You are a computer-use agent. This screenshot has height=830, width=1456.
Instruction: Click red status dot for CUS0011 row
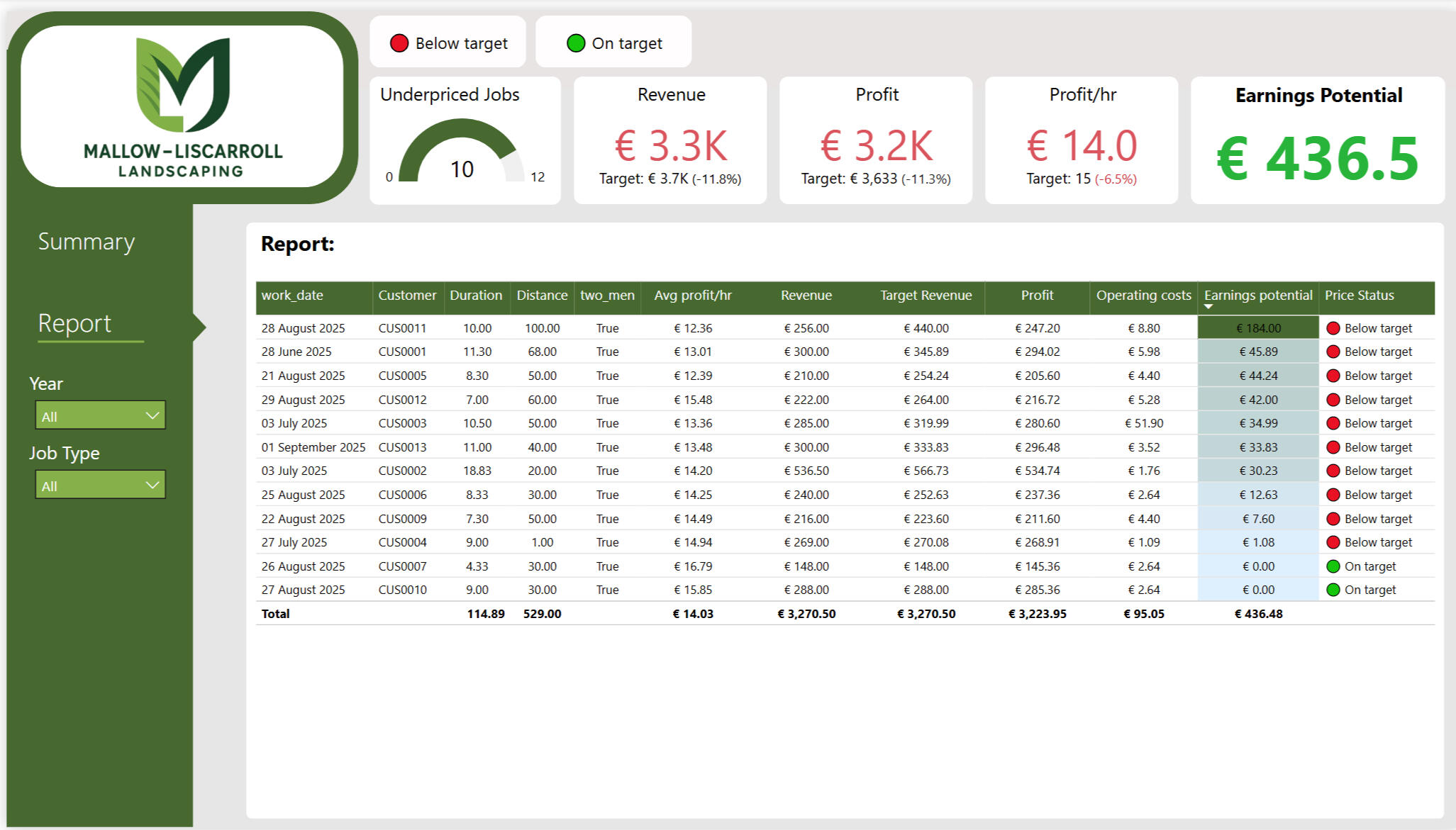[x=1333, y=328]
